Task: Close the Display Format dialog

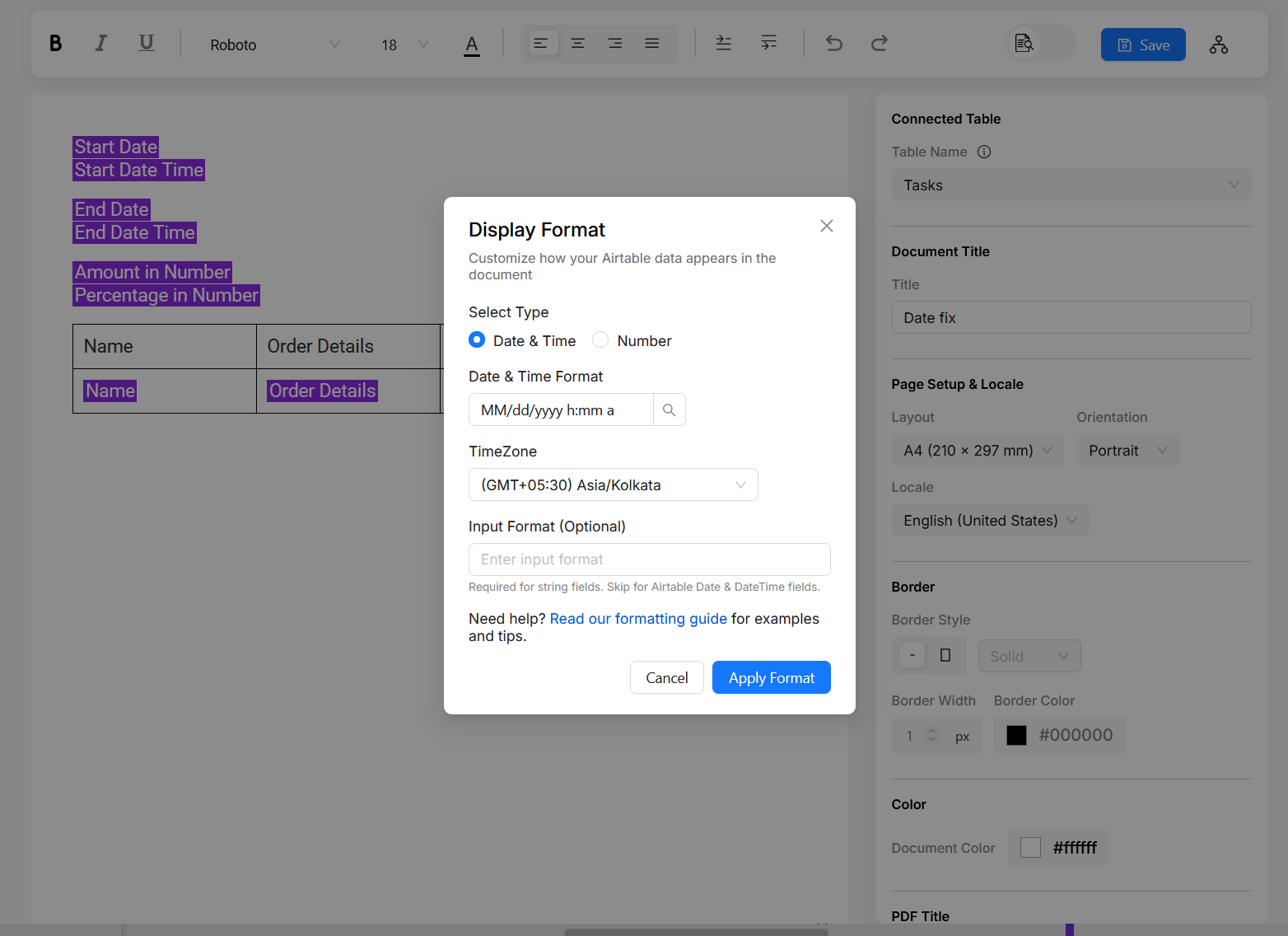Action: (x=827, y=226)
